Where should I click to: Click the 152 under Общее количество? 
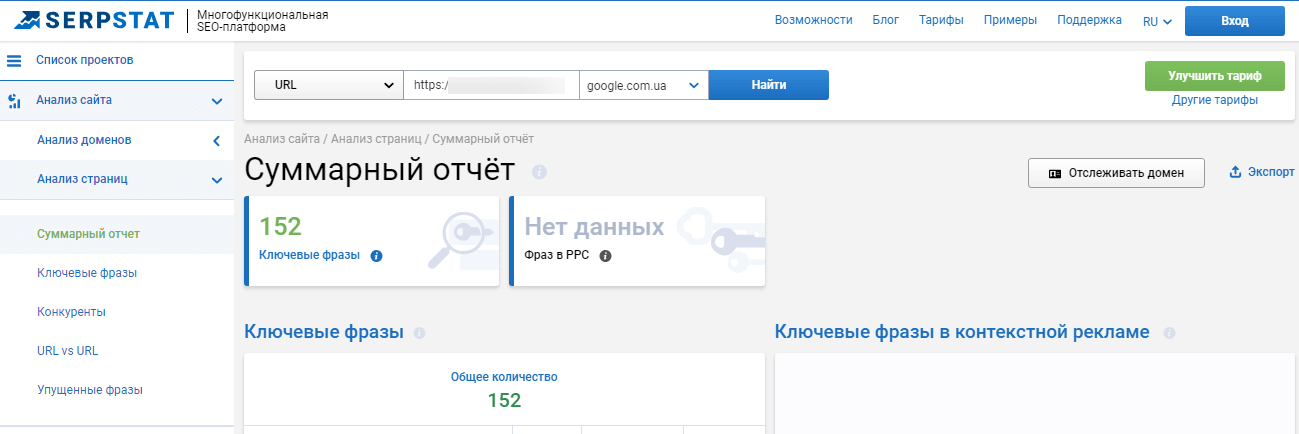pyautogui.click(x=504, y=401)
